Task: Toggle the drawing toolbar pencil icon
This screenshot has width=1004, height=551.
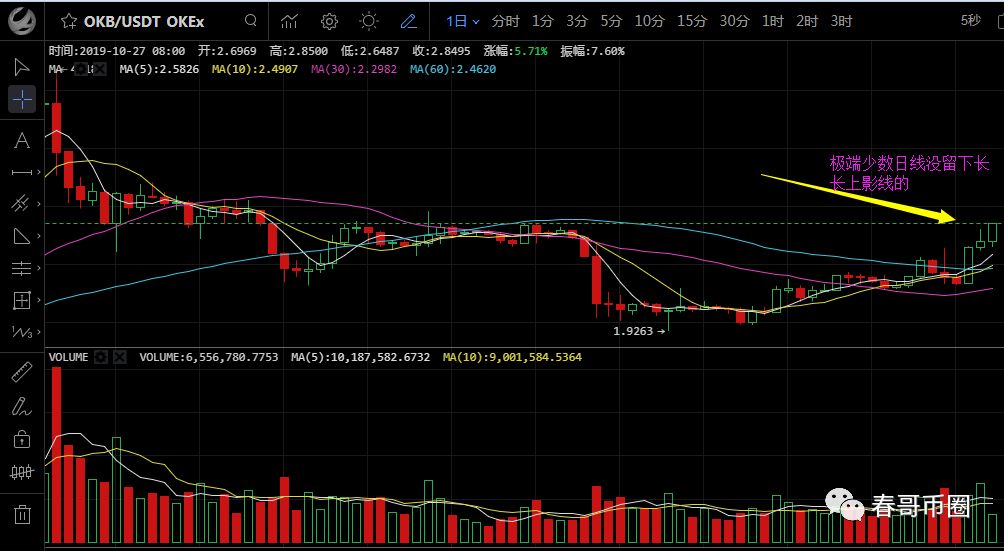Action: [409, 21]
